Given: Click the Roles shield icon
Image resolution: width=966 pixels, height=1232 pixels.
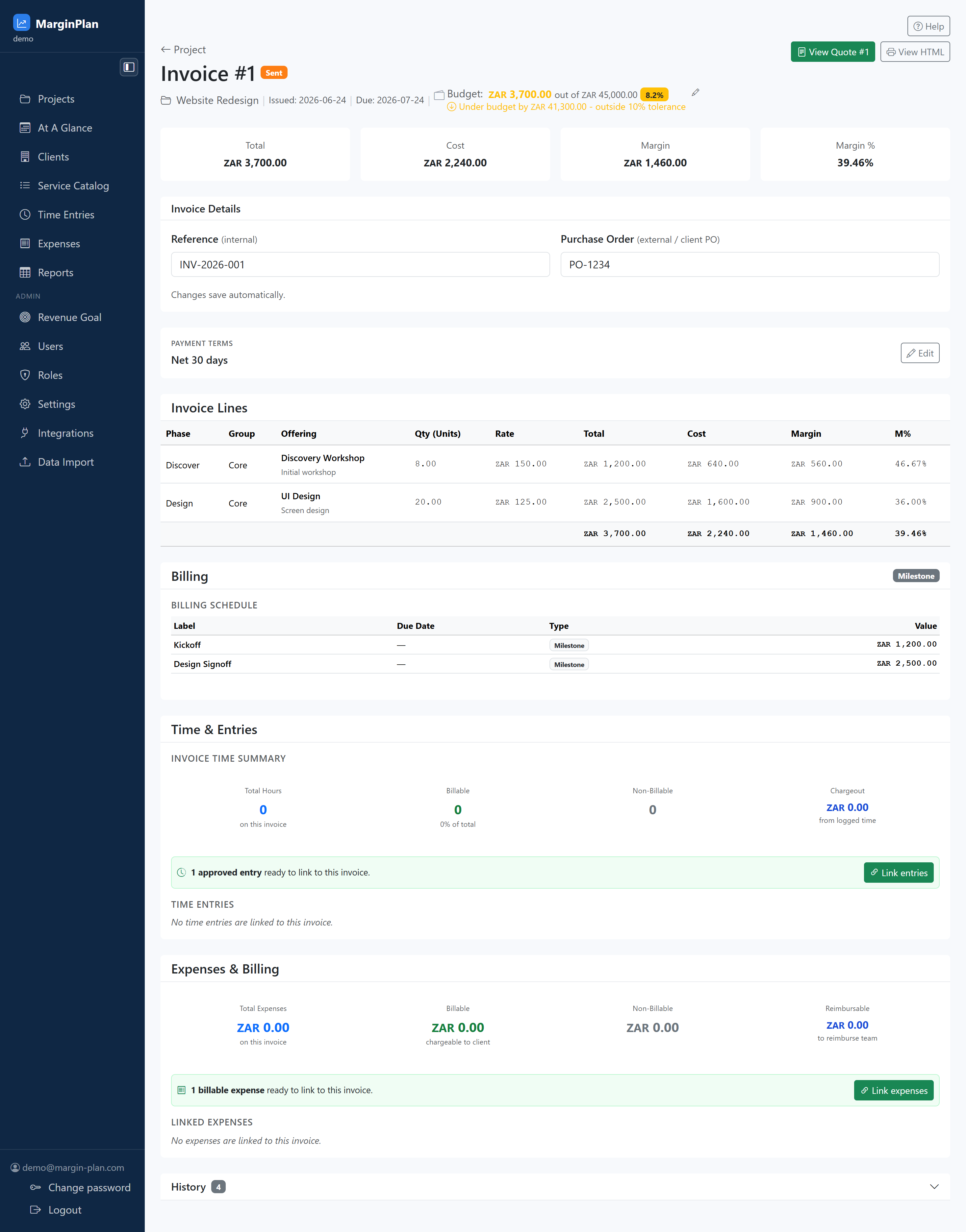Looking at the screenshot, I should pos(25,375).
